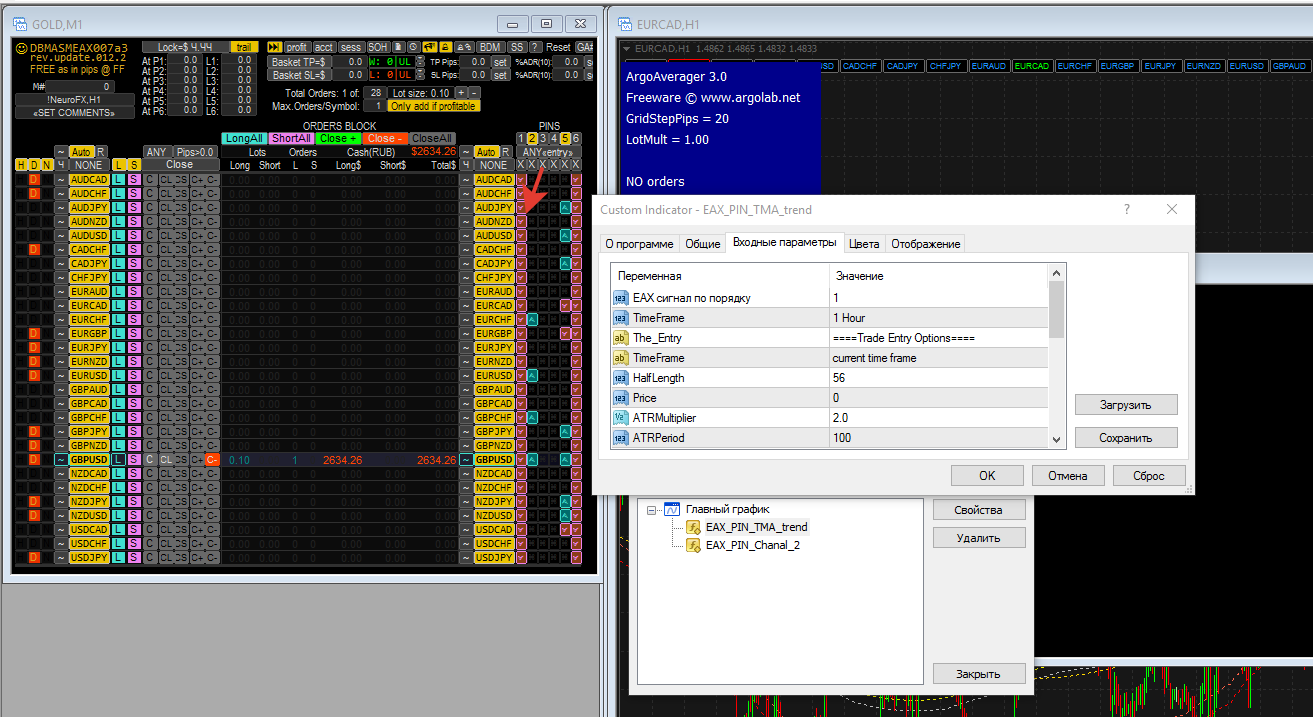Viewport: 1313px width, 717px height.
Task: Open the ANY«entry» selector under PINS
Action: (549, 153)
